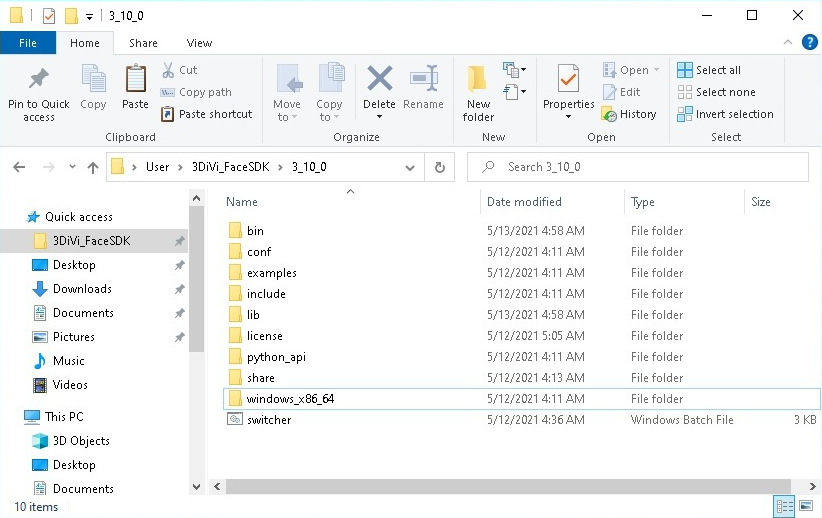Switch to Details view layout
This screenshot has width=822, height=518.
click(784, 506)
